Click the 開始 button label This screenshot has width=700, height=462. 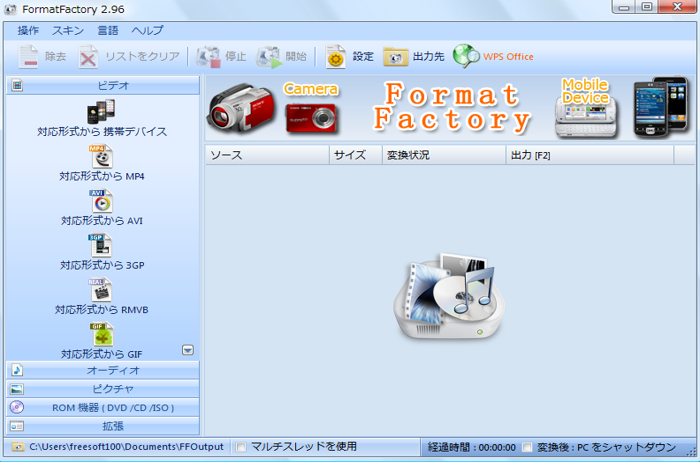[x=296, y=56]
